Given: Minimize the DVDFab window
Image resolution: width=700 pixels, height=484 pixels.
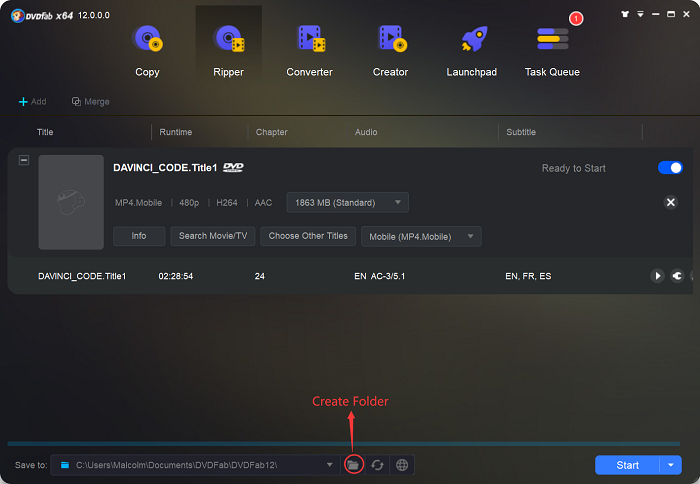Looking at the screenshot, I should (x=655, y=14).
